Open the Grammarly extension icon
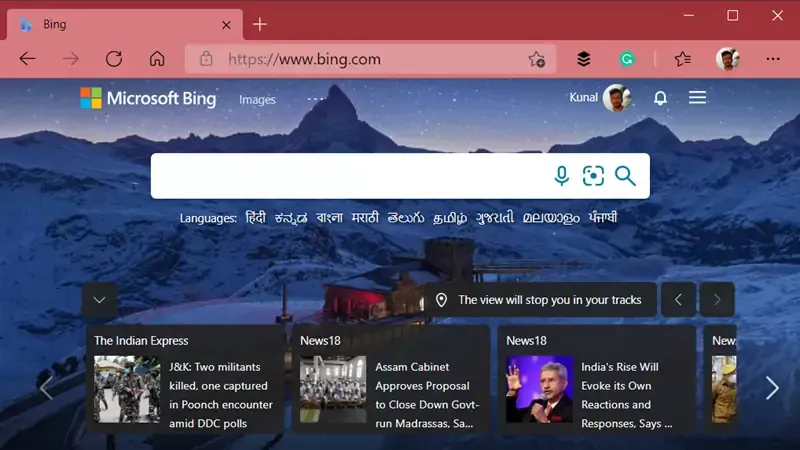This screenshot has height=450, width=800. (x=627, y=59)
